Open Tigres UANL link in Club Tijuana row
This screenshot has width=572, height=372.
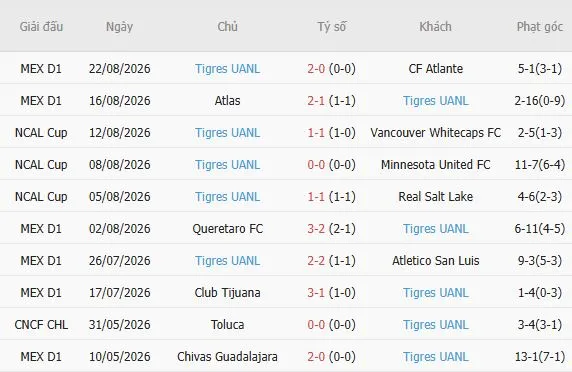click(436, 293)
